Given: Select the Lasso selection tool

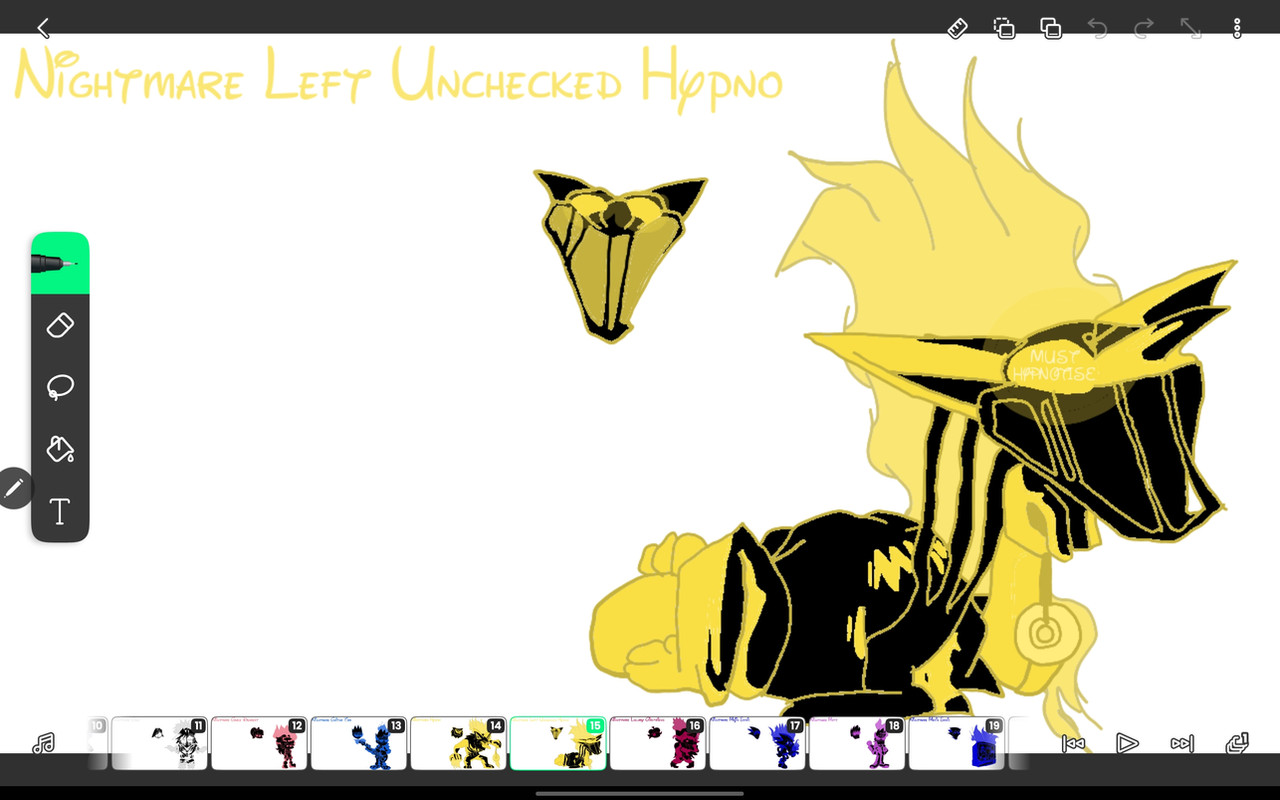Looking at the screenshot, I should coord(60,387).
